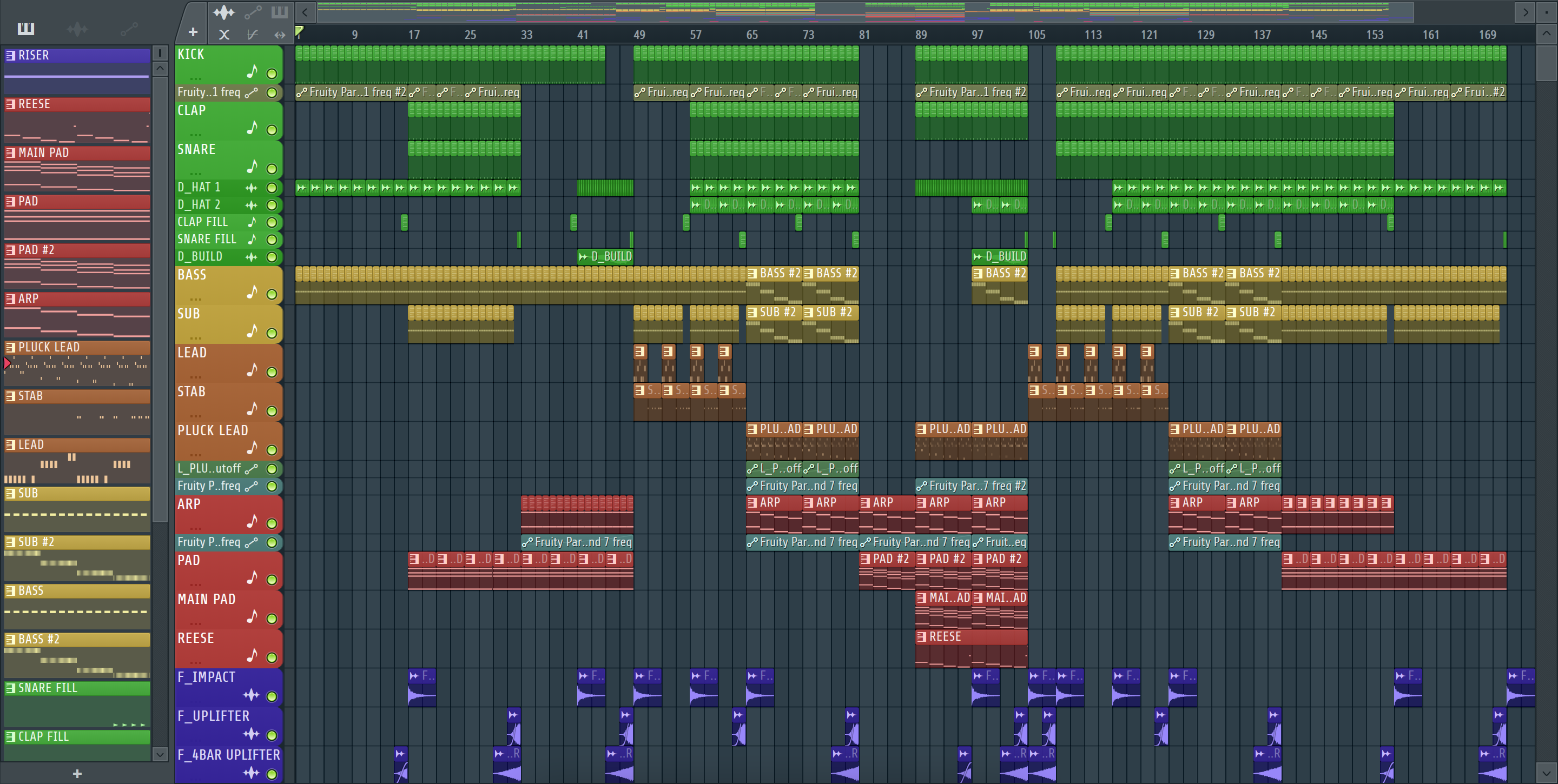Click the green playhead marker at bar 1
The height and width of the screenshot is (784, 1558).
click(x=299, y=31)
